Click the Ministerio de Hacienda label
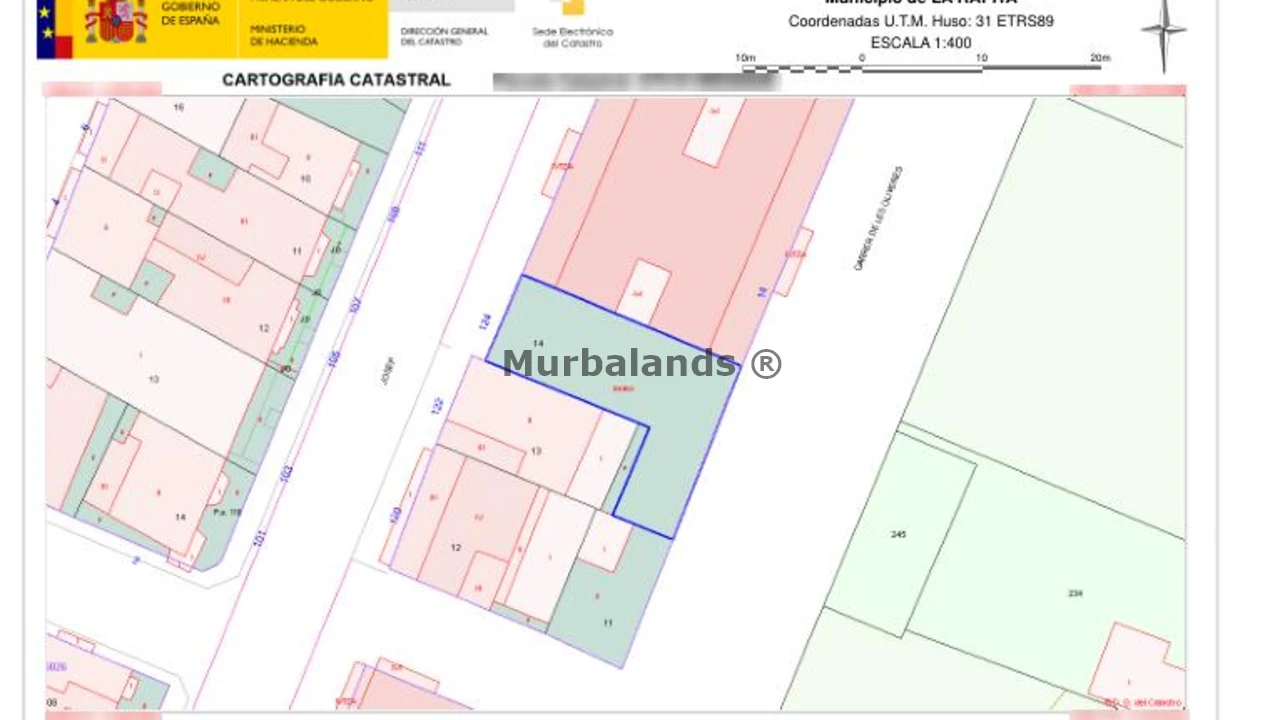The width and height of the screenshot is (1280, 720). click(x=283, y=36)
